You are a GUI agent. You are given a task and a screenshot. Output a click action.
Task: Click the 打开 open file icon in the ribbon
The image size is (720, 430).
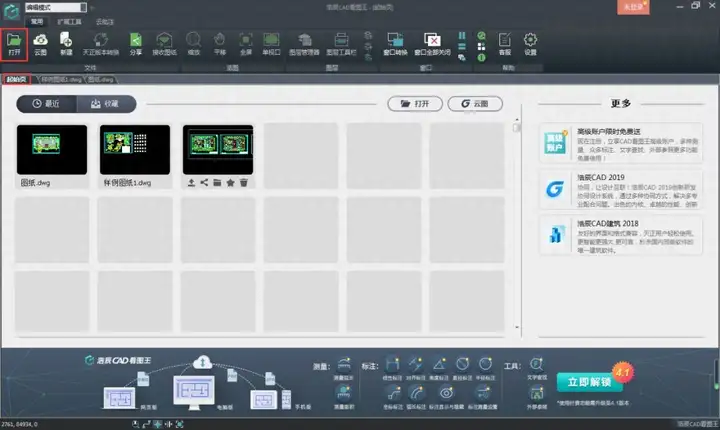[x=14, y=44]
